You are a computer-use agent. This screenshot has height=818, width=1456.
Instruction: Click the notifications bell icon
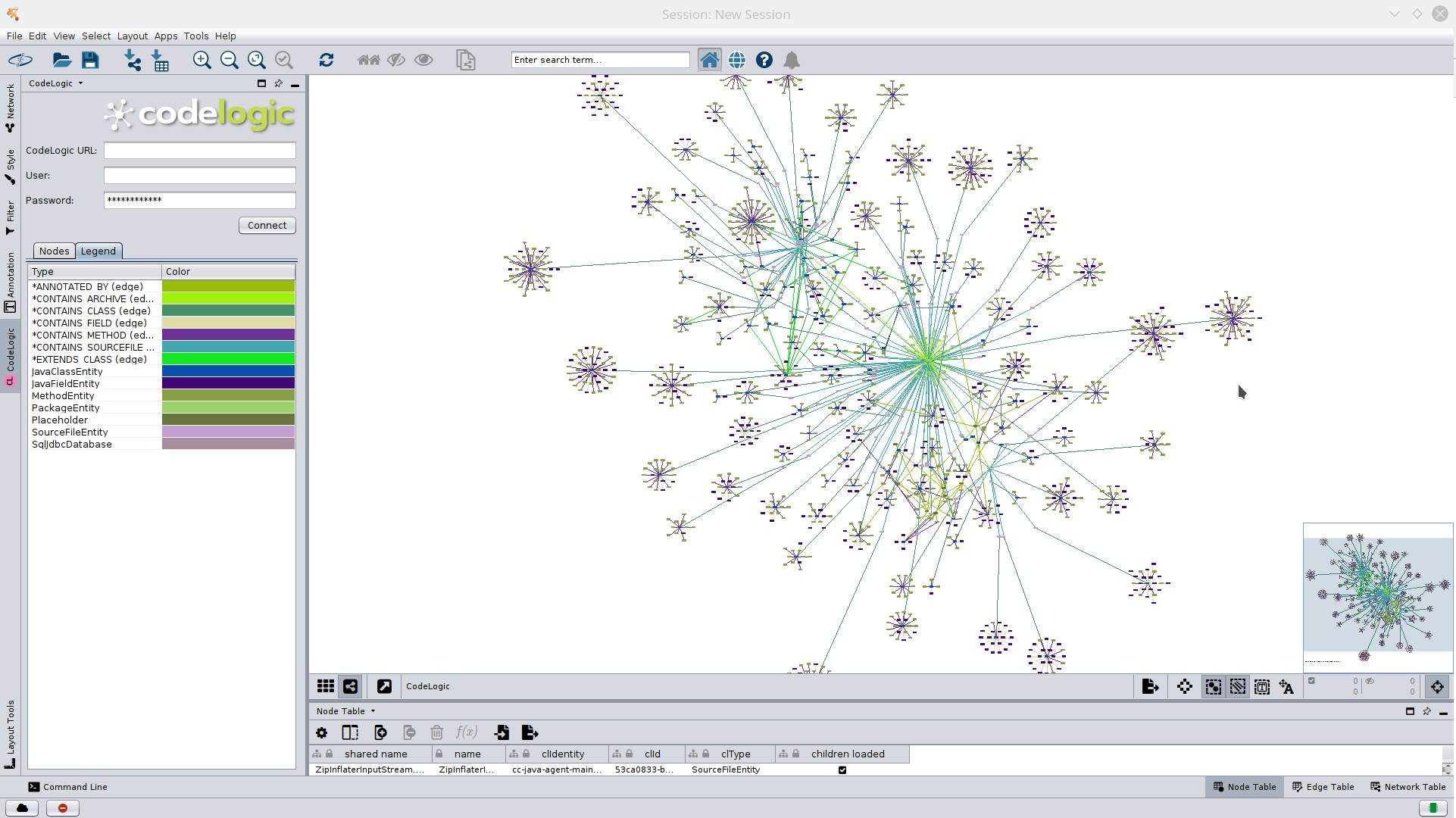pyautogui.click(x=792, y=60)
